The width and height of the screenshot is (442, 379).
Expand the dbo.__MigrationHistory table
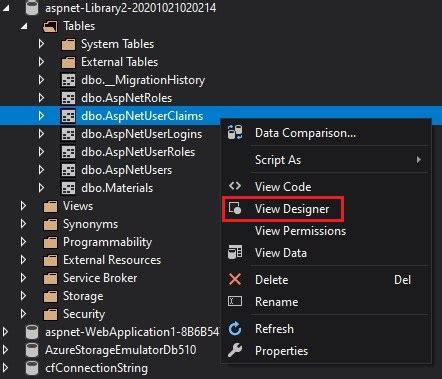tap(41, 80)
